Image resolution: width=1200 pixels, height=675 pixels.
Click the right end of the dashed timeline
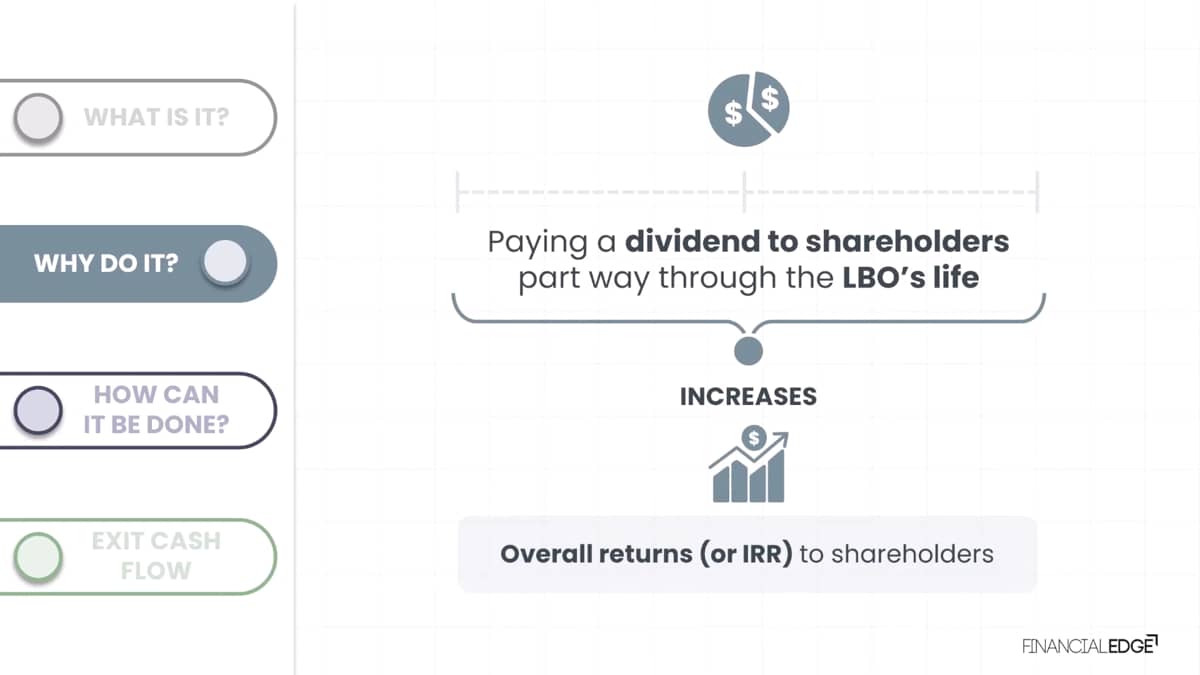[x=1038, y=191]
